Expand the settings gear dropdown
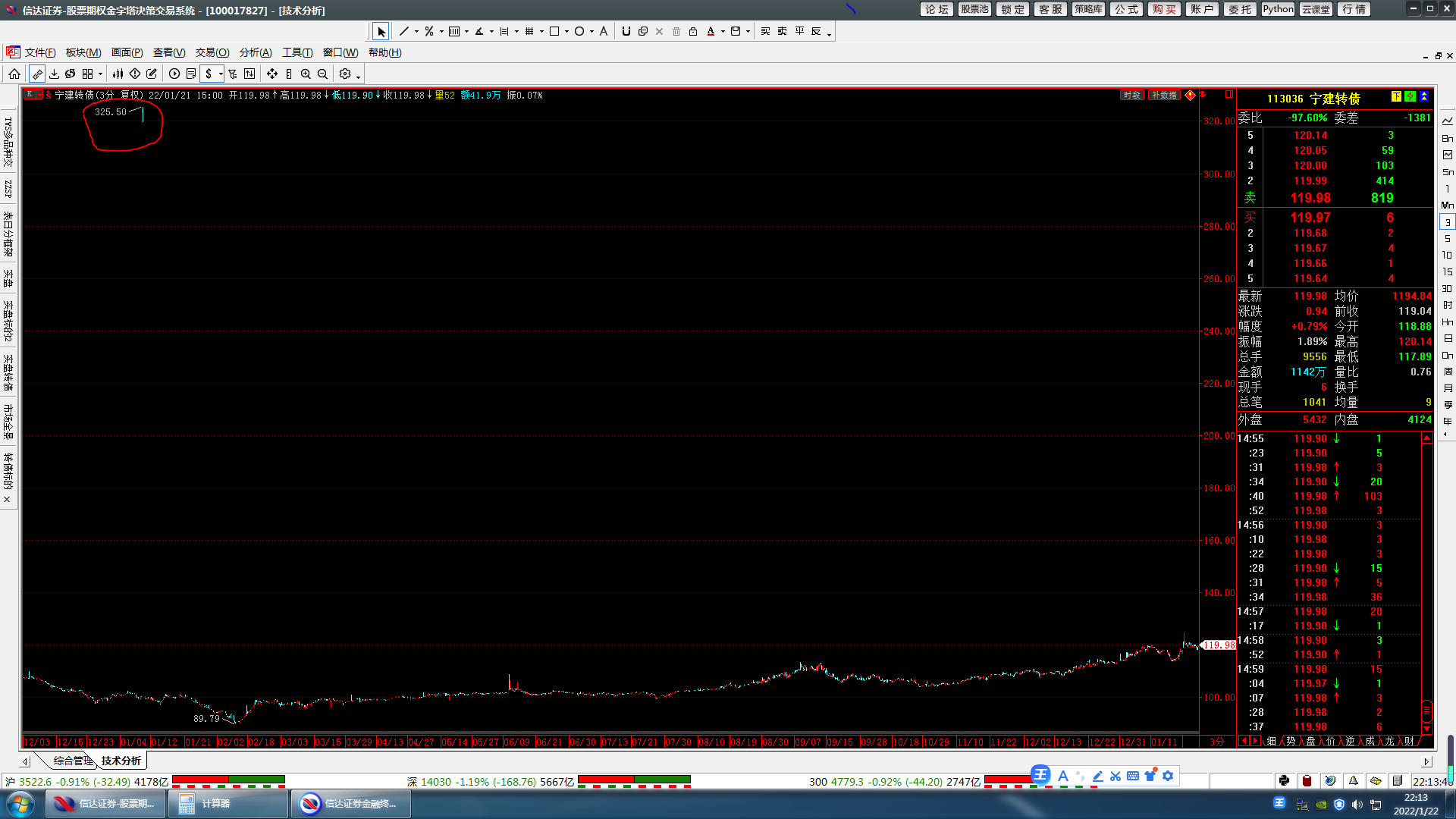The image size is (1456, 819). tap(358, 76)
